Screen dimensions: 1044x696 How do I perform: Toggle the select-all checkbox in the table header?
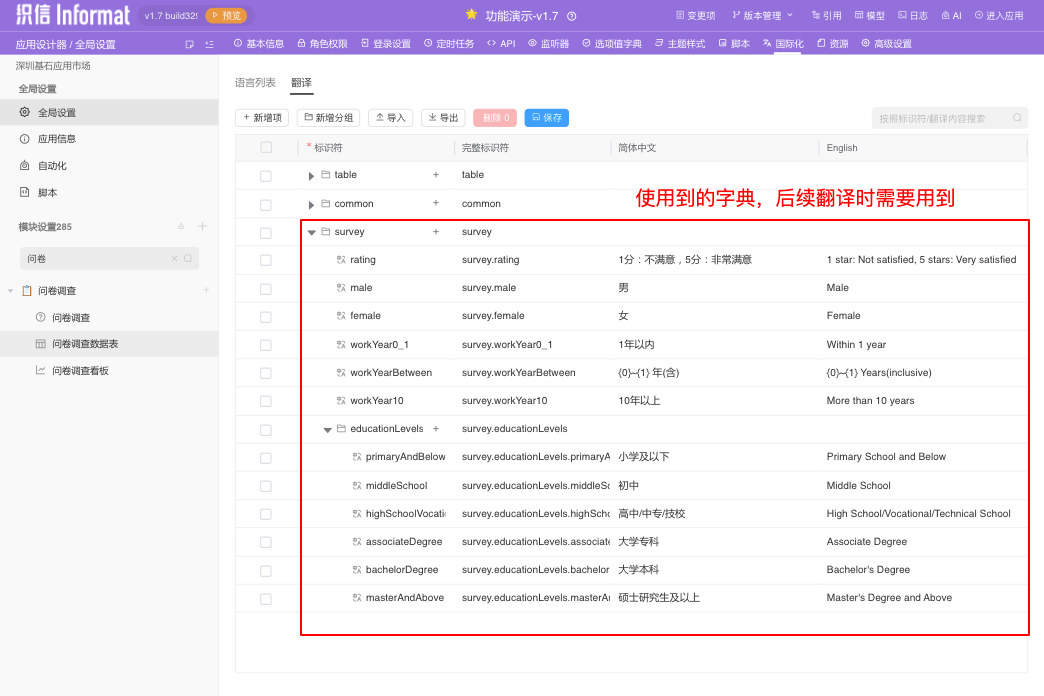265,148
